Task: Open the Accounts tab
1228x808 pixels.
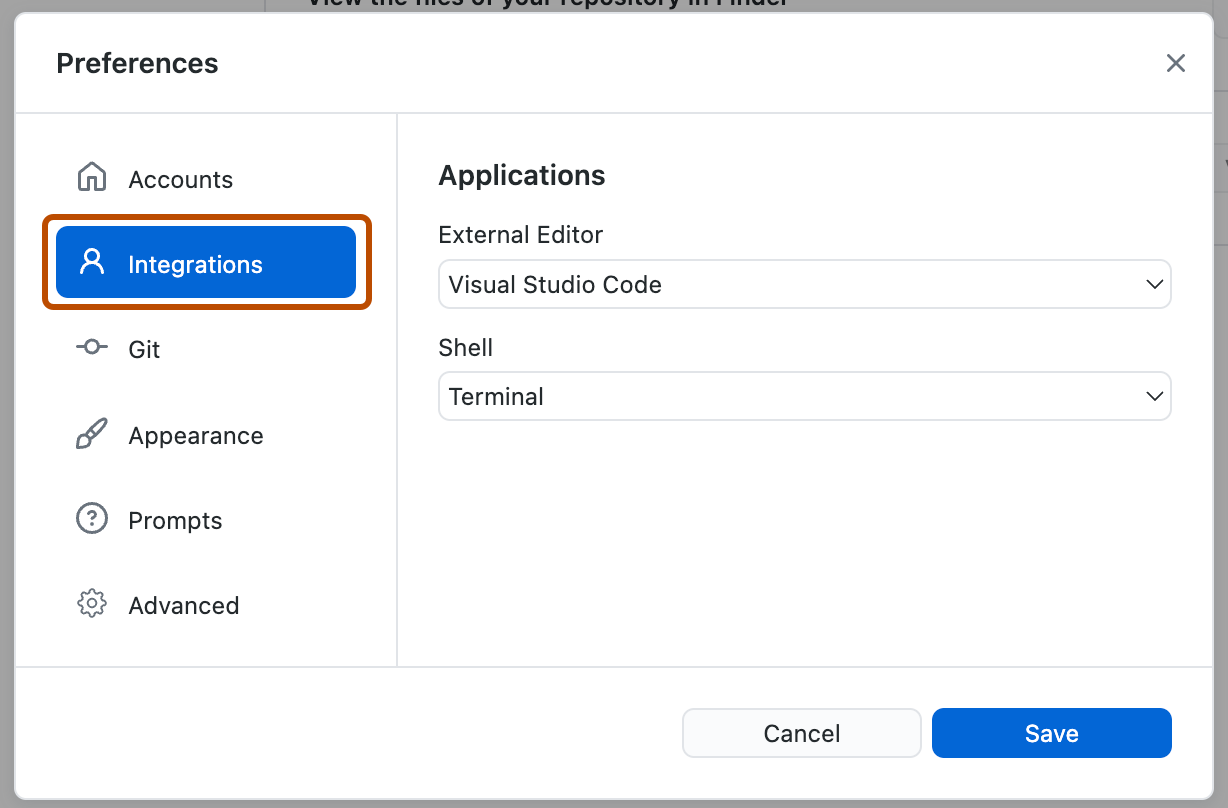Action: tap(206, 178)
